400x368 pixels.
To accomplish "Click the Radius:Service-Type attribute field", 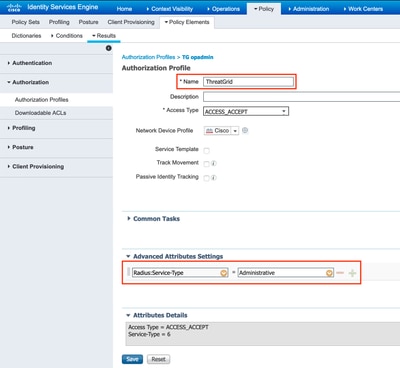I will pyautogui.click(x=180, y=273).
